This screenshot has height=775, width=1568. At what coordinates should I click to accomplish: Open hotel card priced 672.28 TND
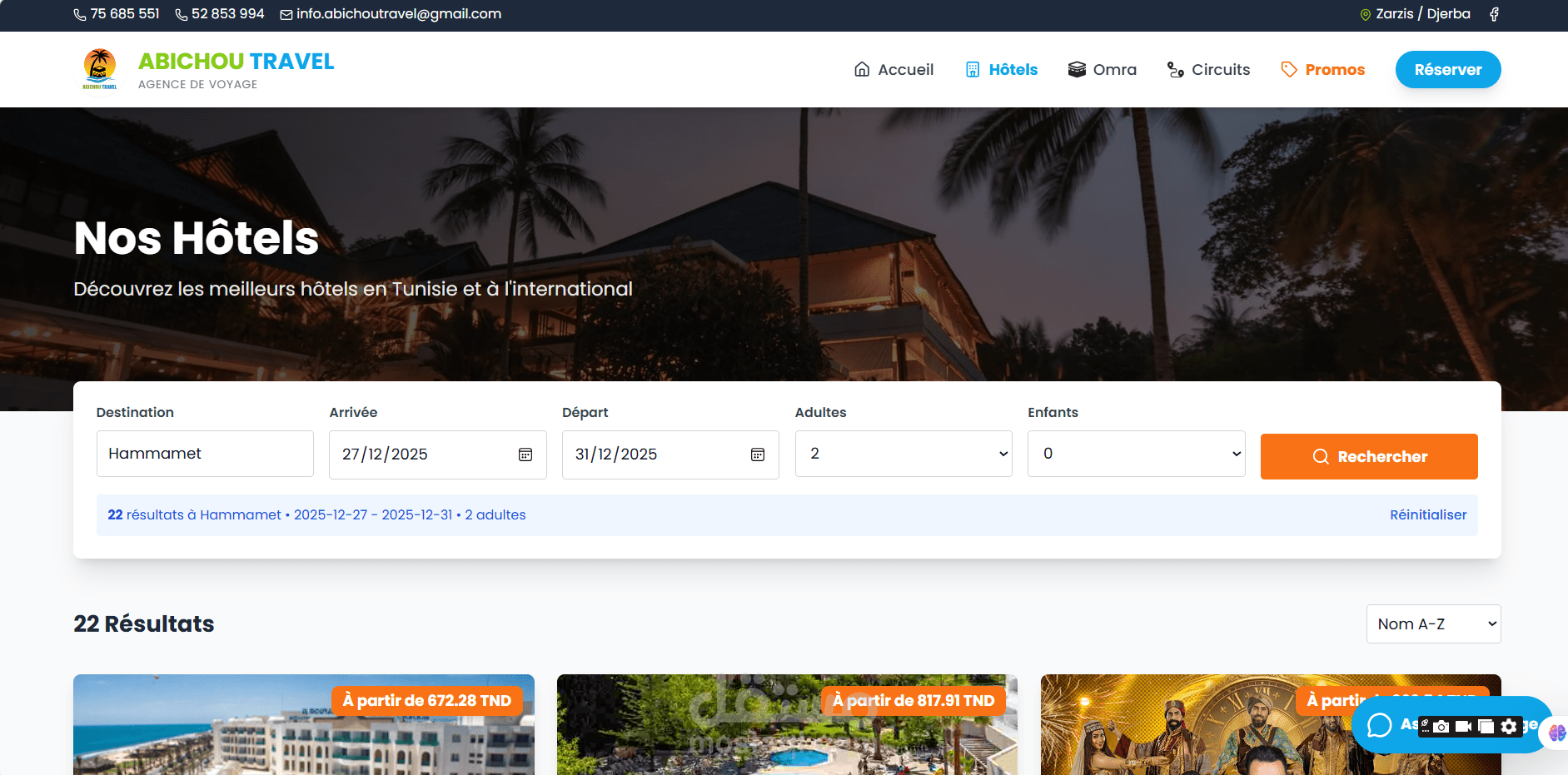coord(304,724)
